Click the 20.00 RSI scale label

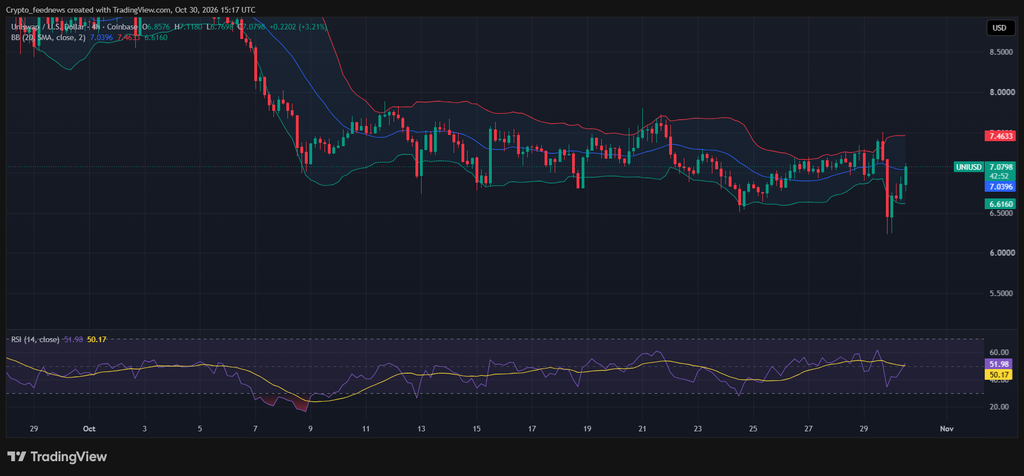(x=998, y=407)
